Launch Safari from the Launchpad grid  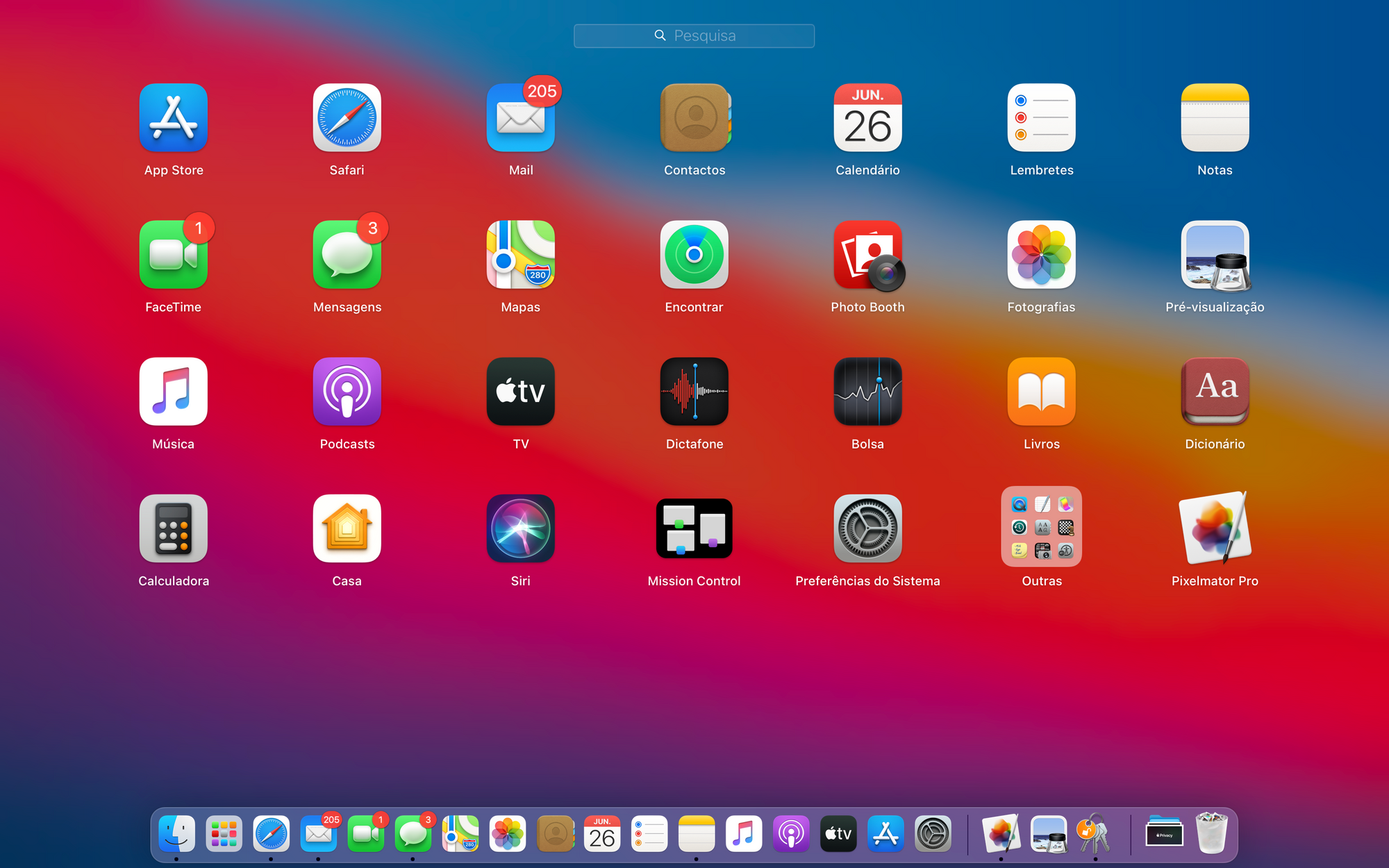coord(347,118)
